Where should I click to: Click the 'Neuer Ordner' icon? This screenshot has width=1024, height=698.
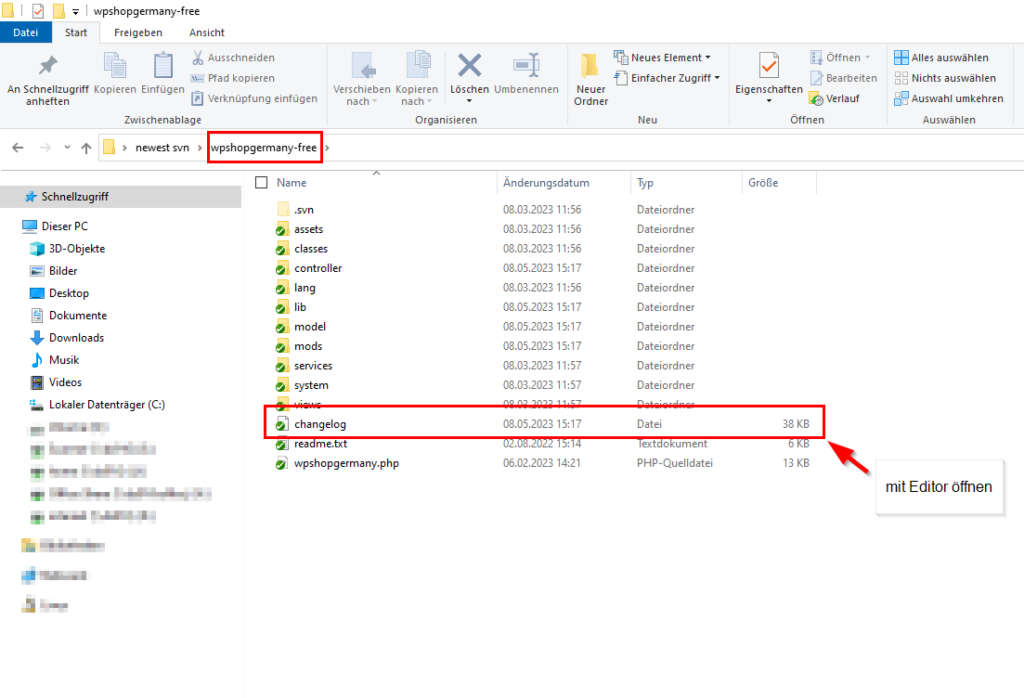click(x=590, y=65)
